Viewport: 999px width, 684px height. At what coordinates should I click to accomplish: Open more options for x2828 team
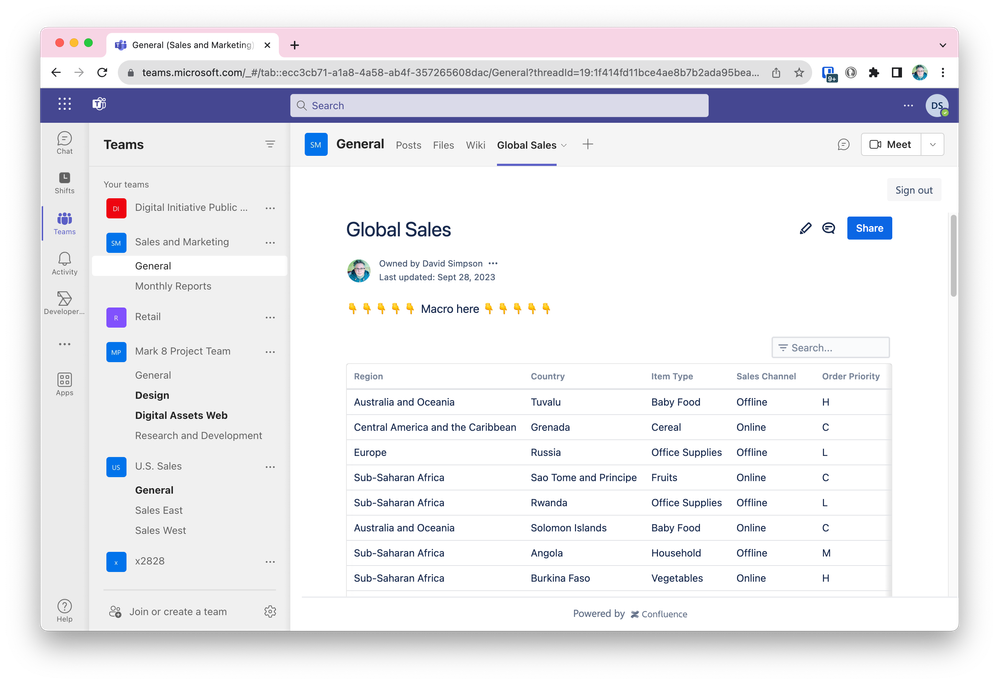click(270, 562)
